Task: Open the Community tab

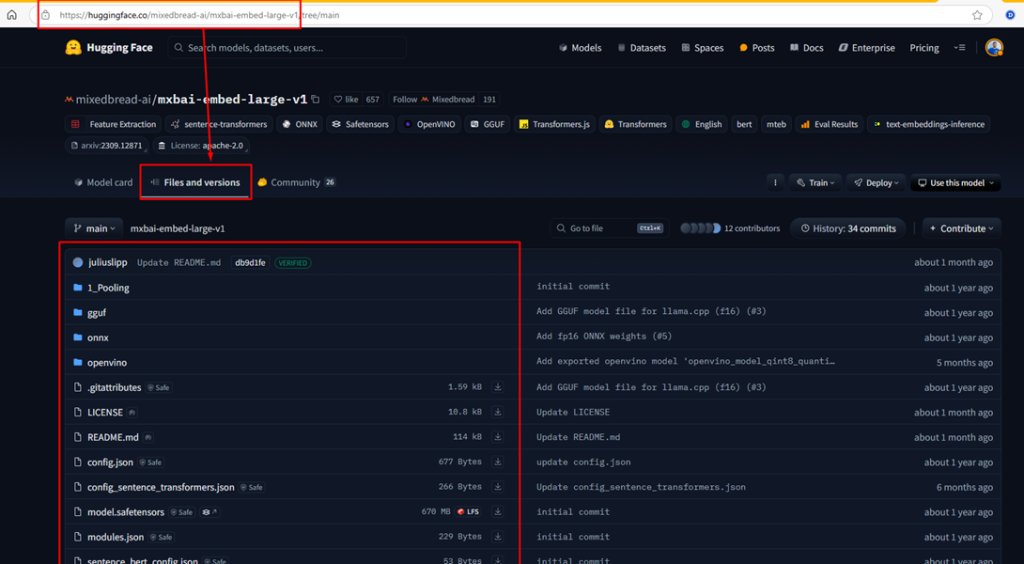Action: [x=295, y=183]
